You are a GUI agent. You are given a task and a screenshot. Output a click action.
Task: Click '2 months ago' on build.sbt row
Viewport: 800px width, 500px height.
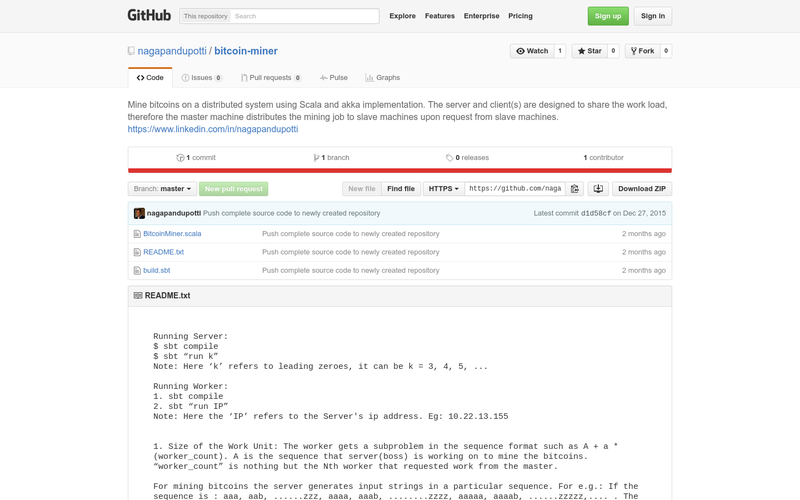point(644,270)
